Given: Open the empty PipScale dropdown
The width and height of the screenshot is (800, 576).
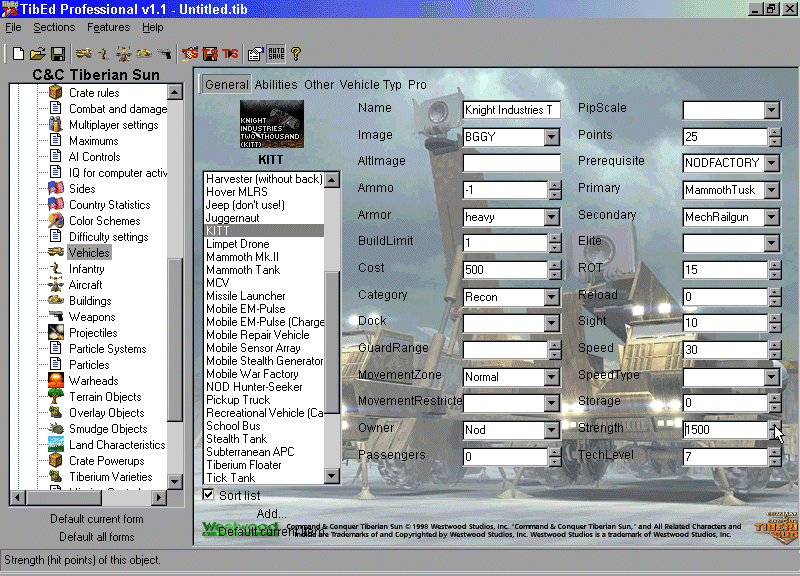Looking at the screenshot, I should pos(772,110).
